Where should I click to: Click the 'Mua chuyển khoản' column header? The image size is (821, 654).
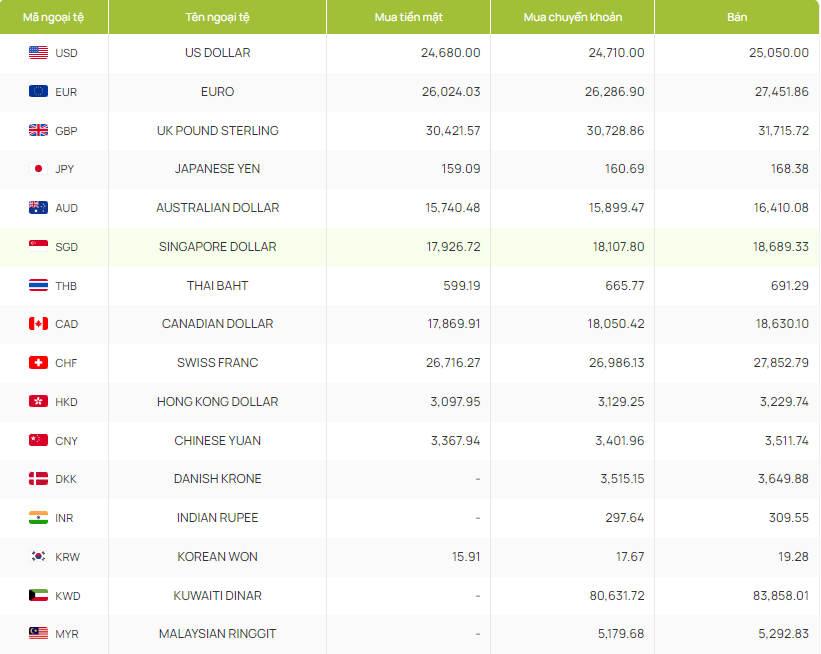(x=572, y=17)
